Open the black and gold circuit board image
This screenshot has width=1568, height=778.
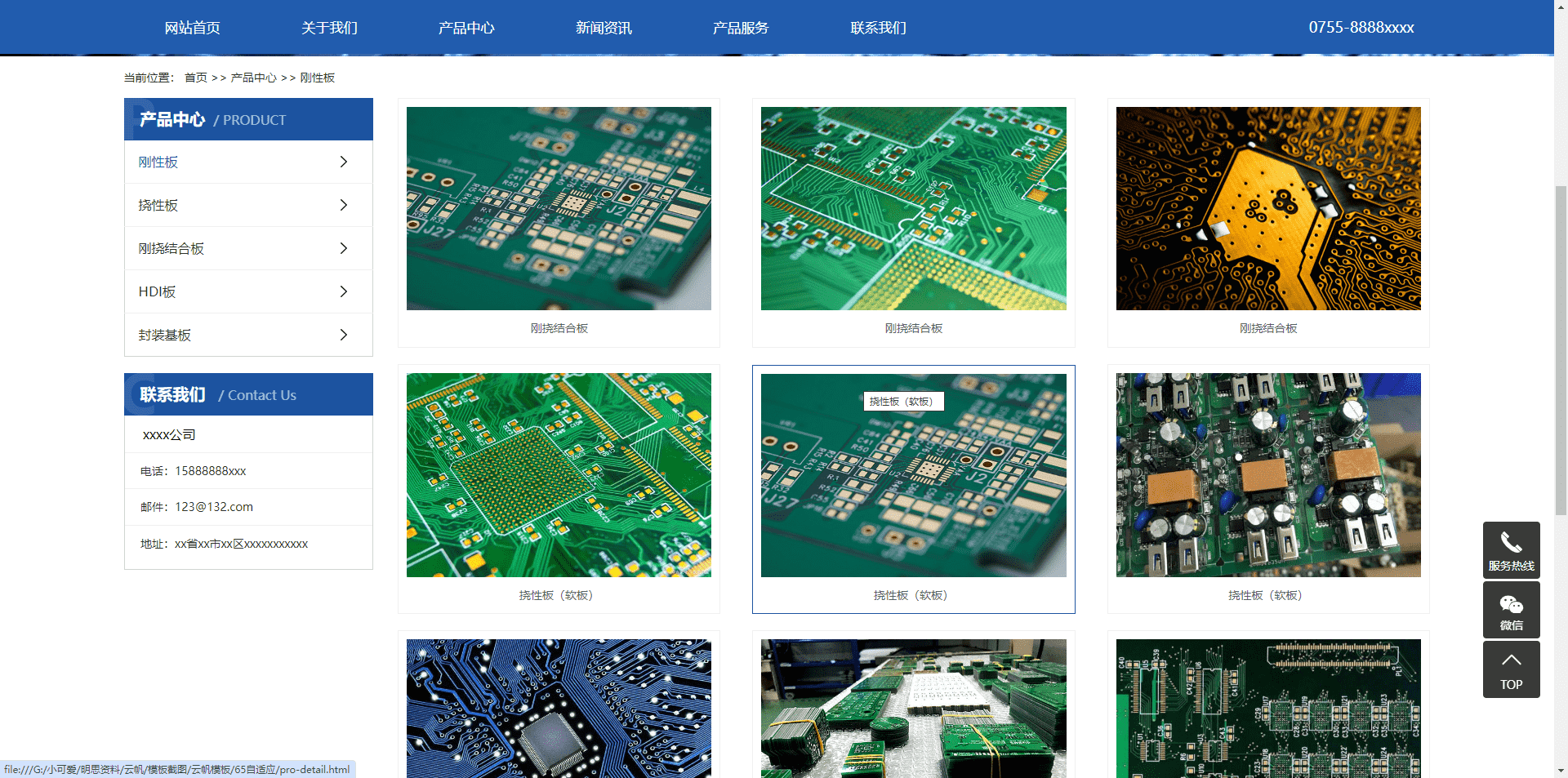1268,208
